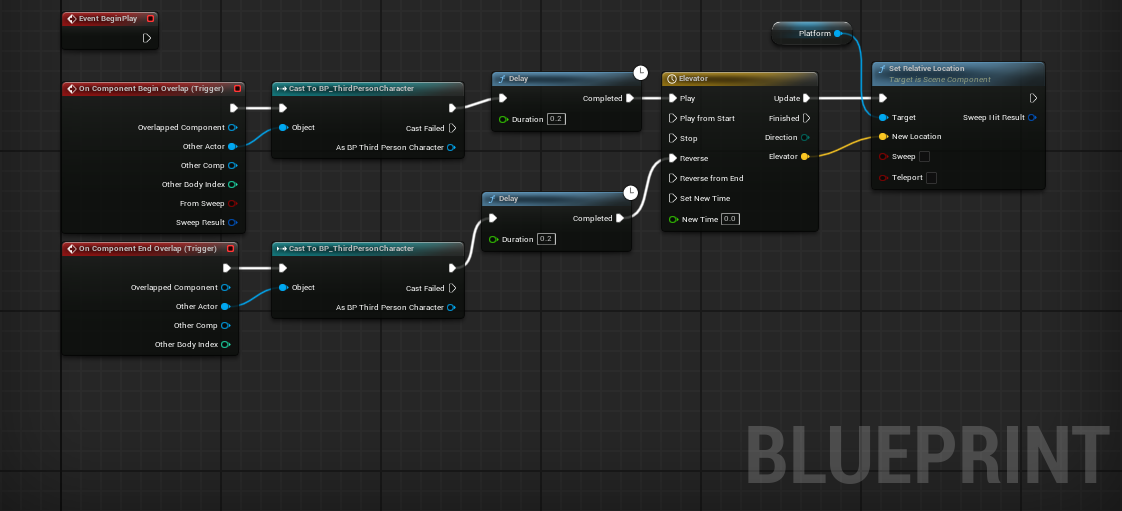Select the Event BeginPlay node title
Screen dimensions: 1122x511
coord(110,19)
